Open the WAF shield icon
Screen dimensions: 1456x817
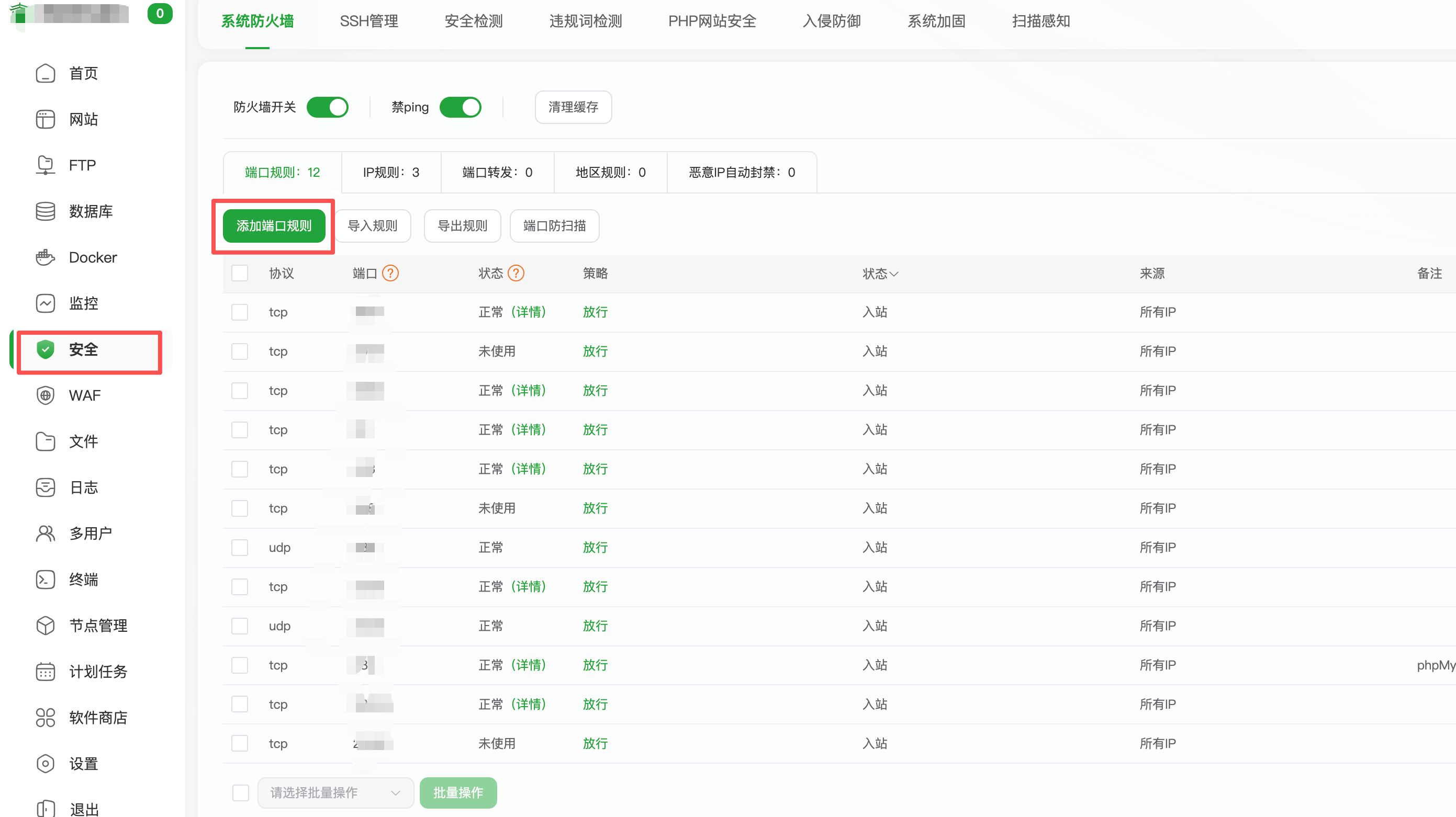coord(45,395)
